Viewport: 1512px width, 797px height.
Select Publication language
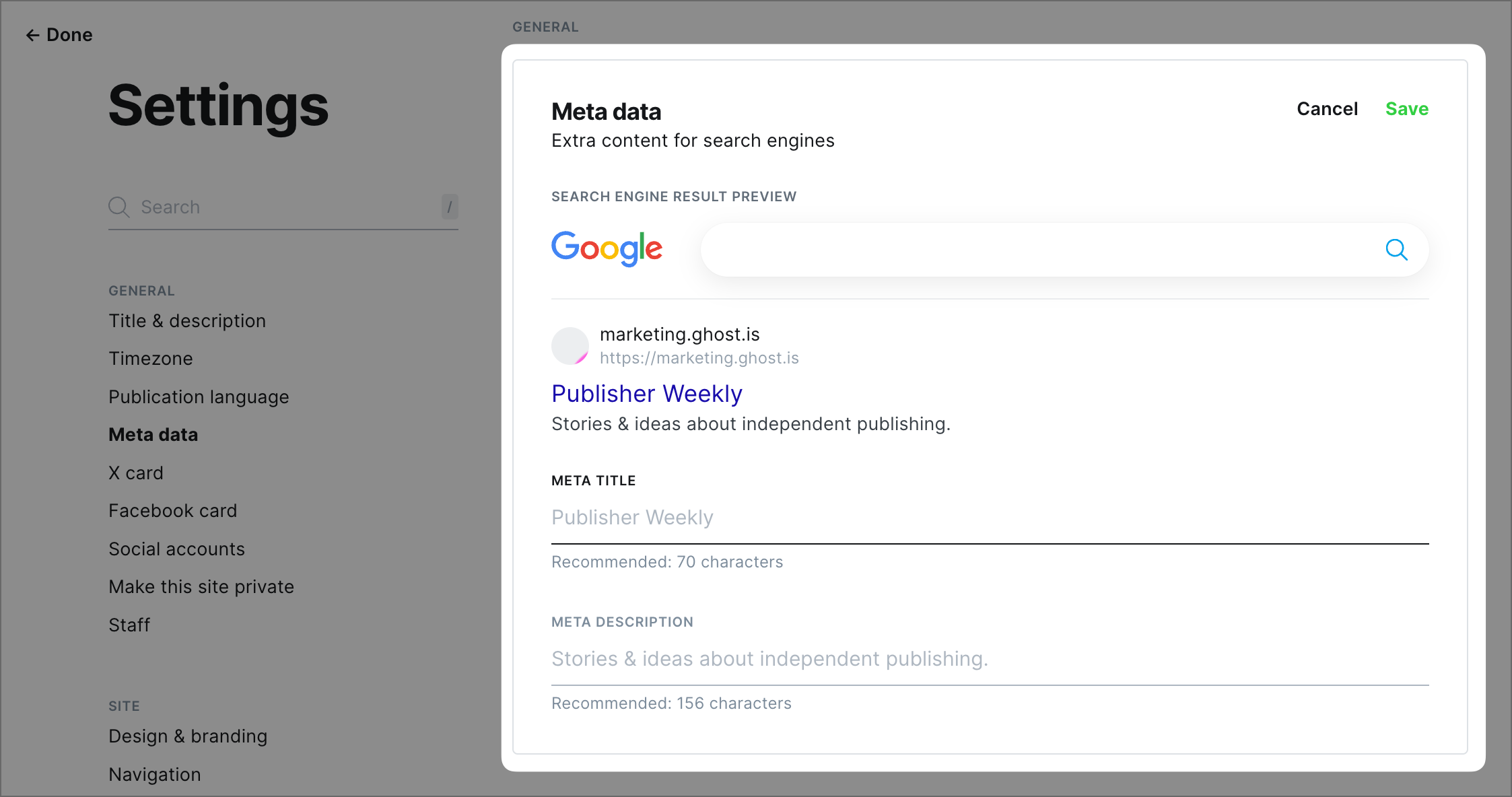199,396
